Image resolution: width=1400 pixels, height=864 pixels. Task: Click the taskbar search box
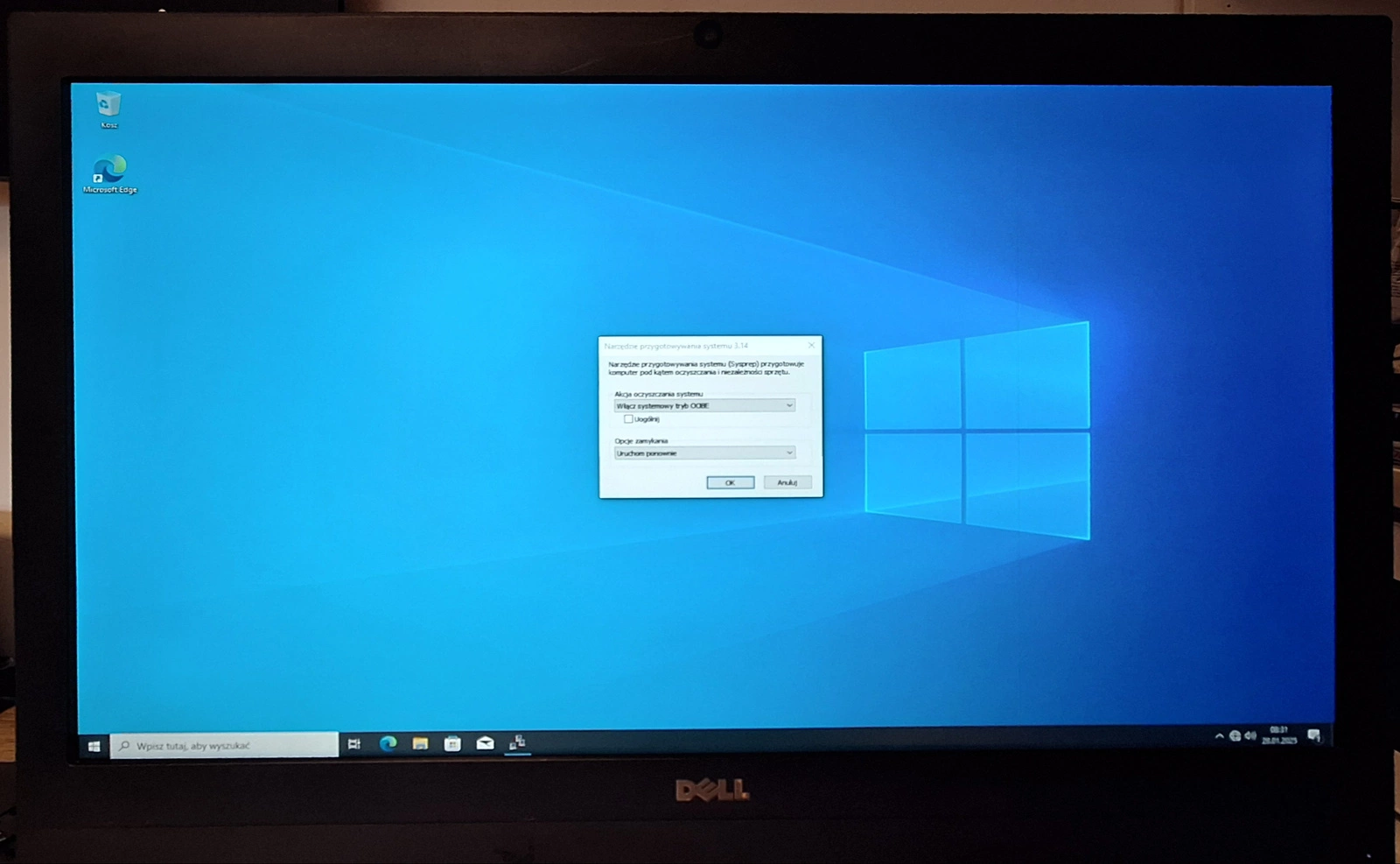pyautogui.click(x=225, y=745)
